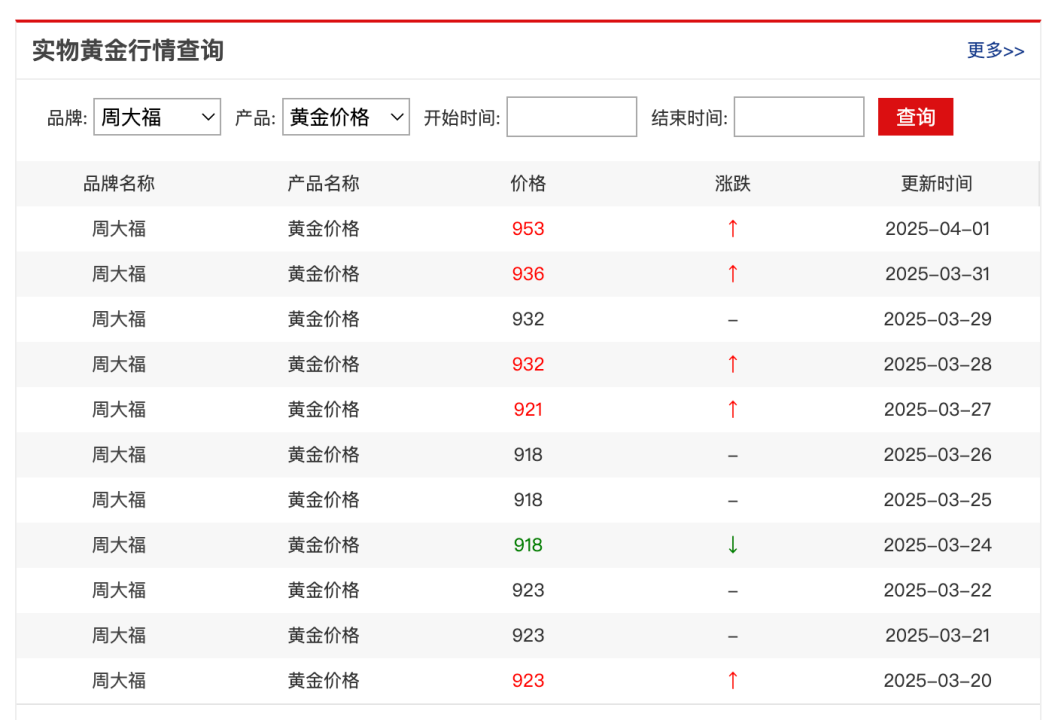This screenshot has width=1049, height=720.
Task: Click the green price 918 value
Action: tap(528, 545)
